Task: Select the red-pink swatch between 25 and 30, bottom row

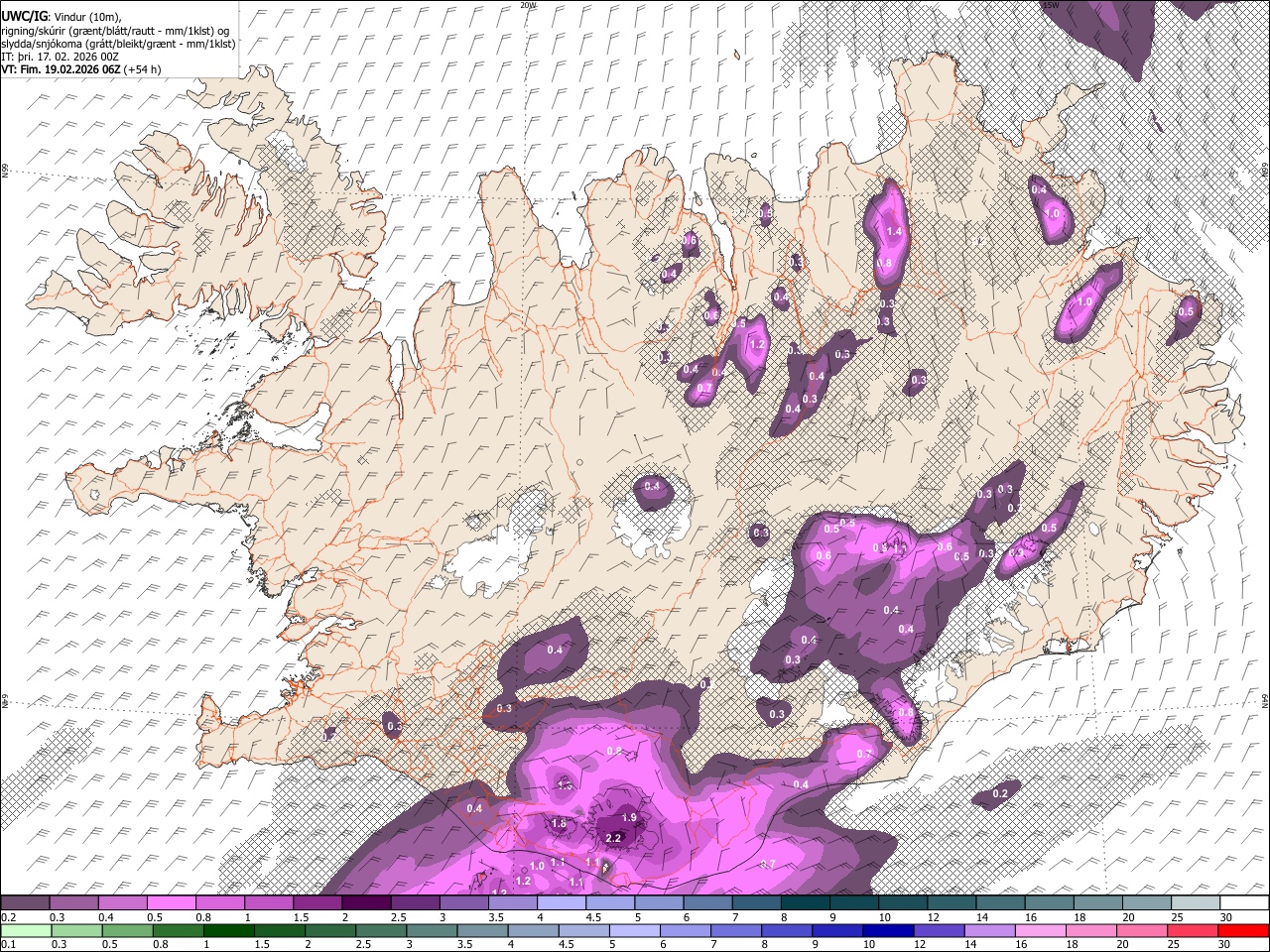Action: (1193, 931)
